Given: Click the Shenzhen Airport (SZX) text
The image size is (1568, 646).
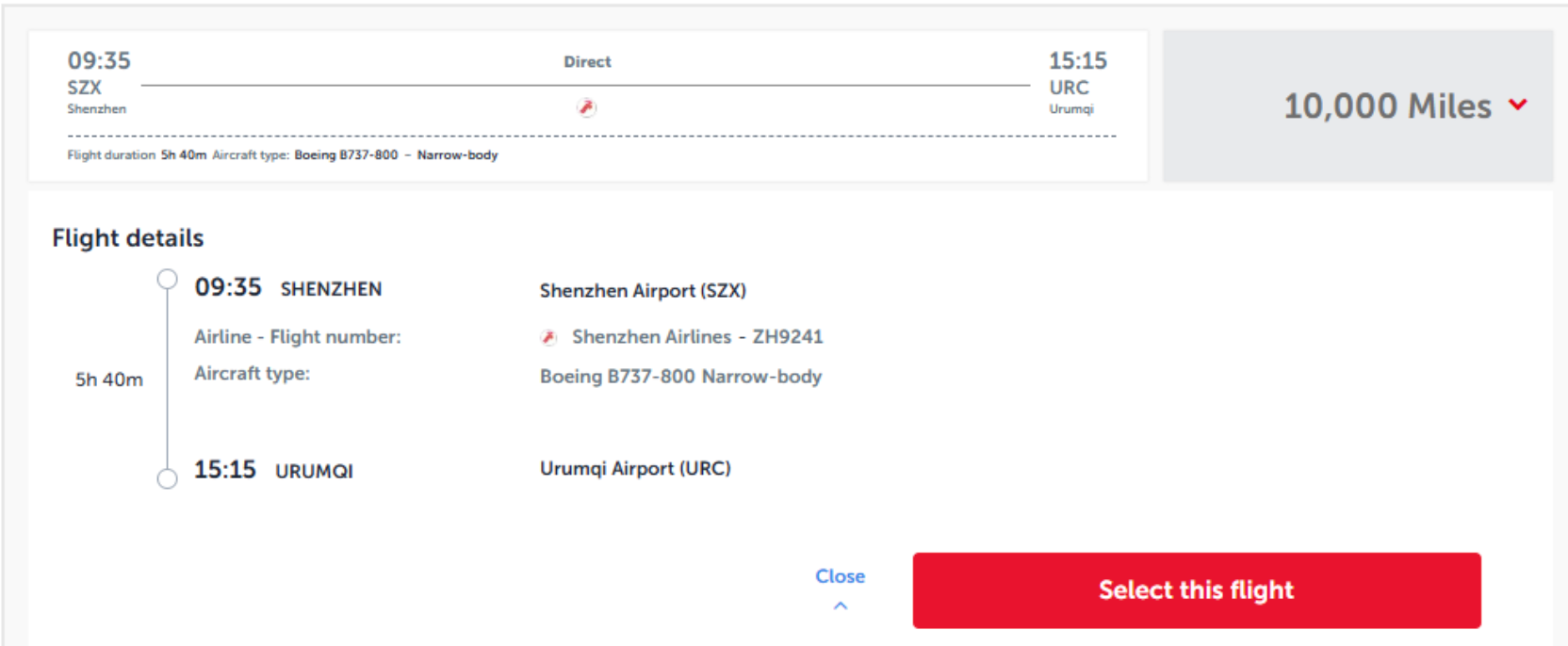Looking at the screenshot, I should (643, 291).
